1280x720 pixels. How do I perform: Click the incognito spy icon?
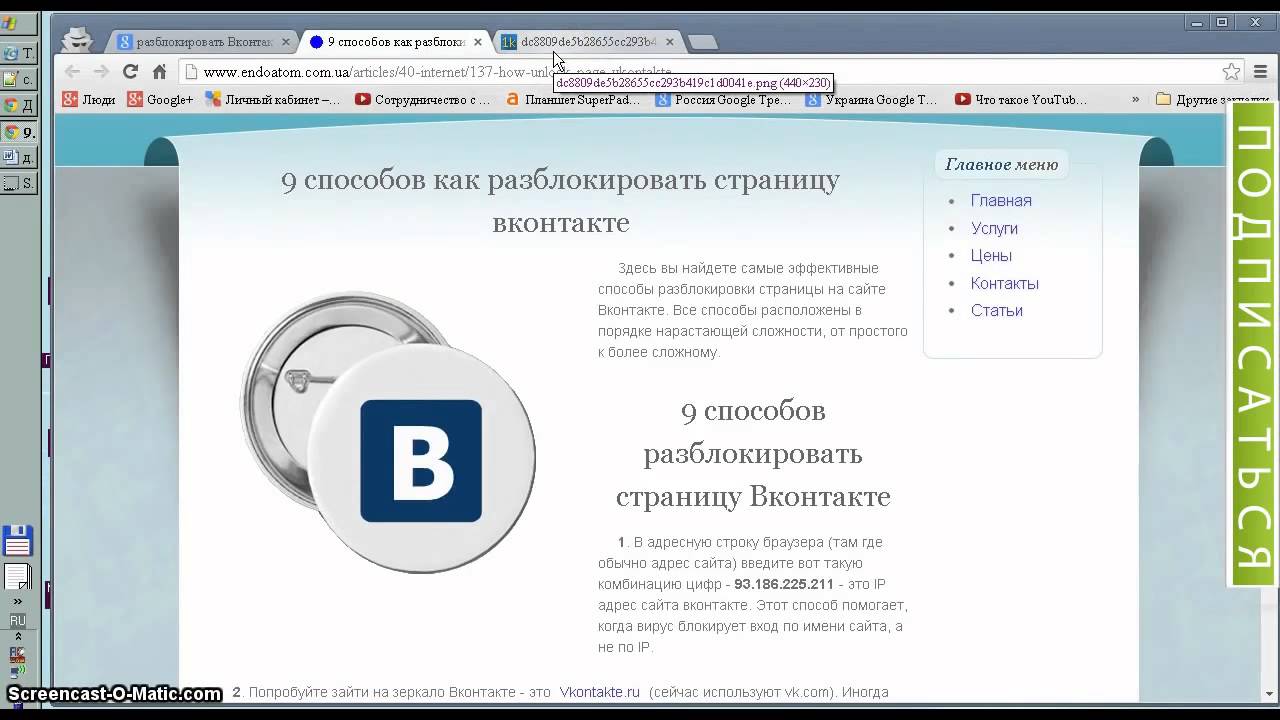(x=77, y=39)
